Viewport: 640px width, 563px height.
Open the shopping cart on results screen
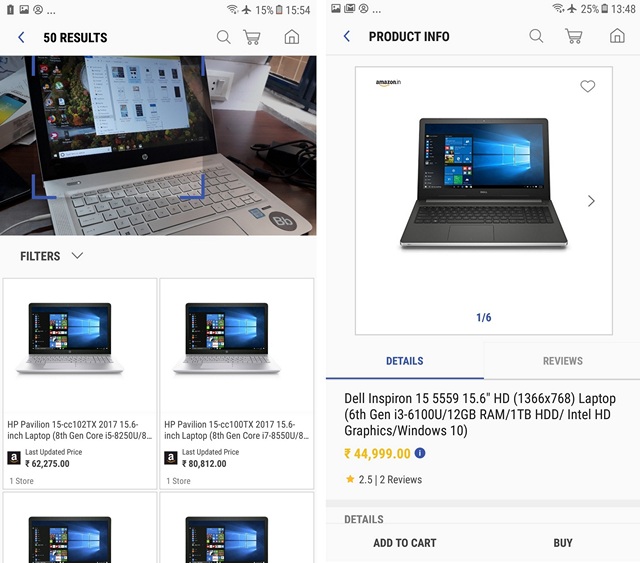click(252, 37)
